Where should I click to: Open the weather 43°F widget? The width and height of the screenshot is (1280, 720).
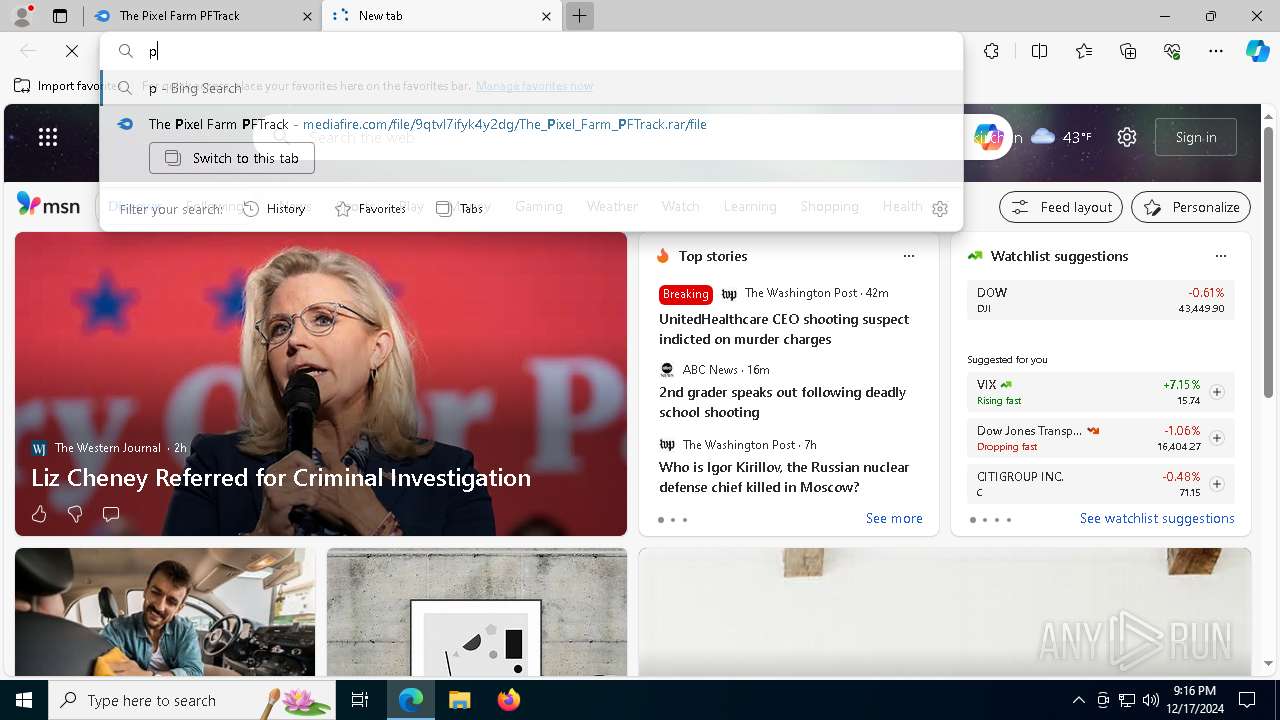[x=1061, y=137]
